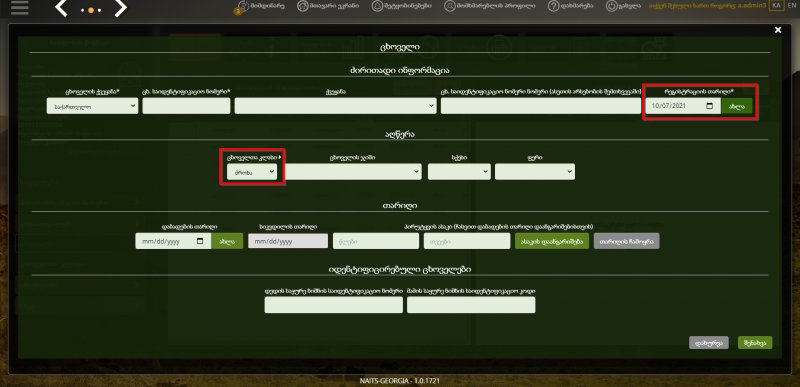Go back with left arrow chevron
The height and width of the screenshot is (387, 800).
(x=61, y=8)
